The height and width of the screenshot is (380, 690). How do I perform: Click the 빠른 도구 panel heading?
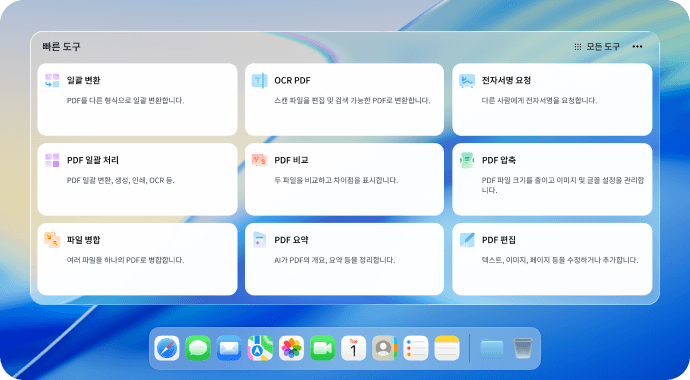(x=61, y=47)
